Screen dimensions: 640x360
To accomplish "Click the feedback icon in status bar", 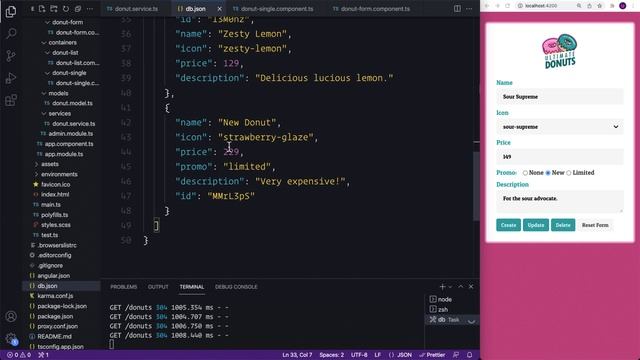I will pyautogui.click(x=456, y=355).
